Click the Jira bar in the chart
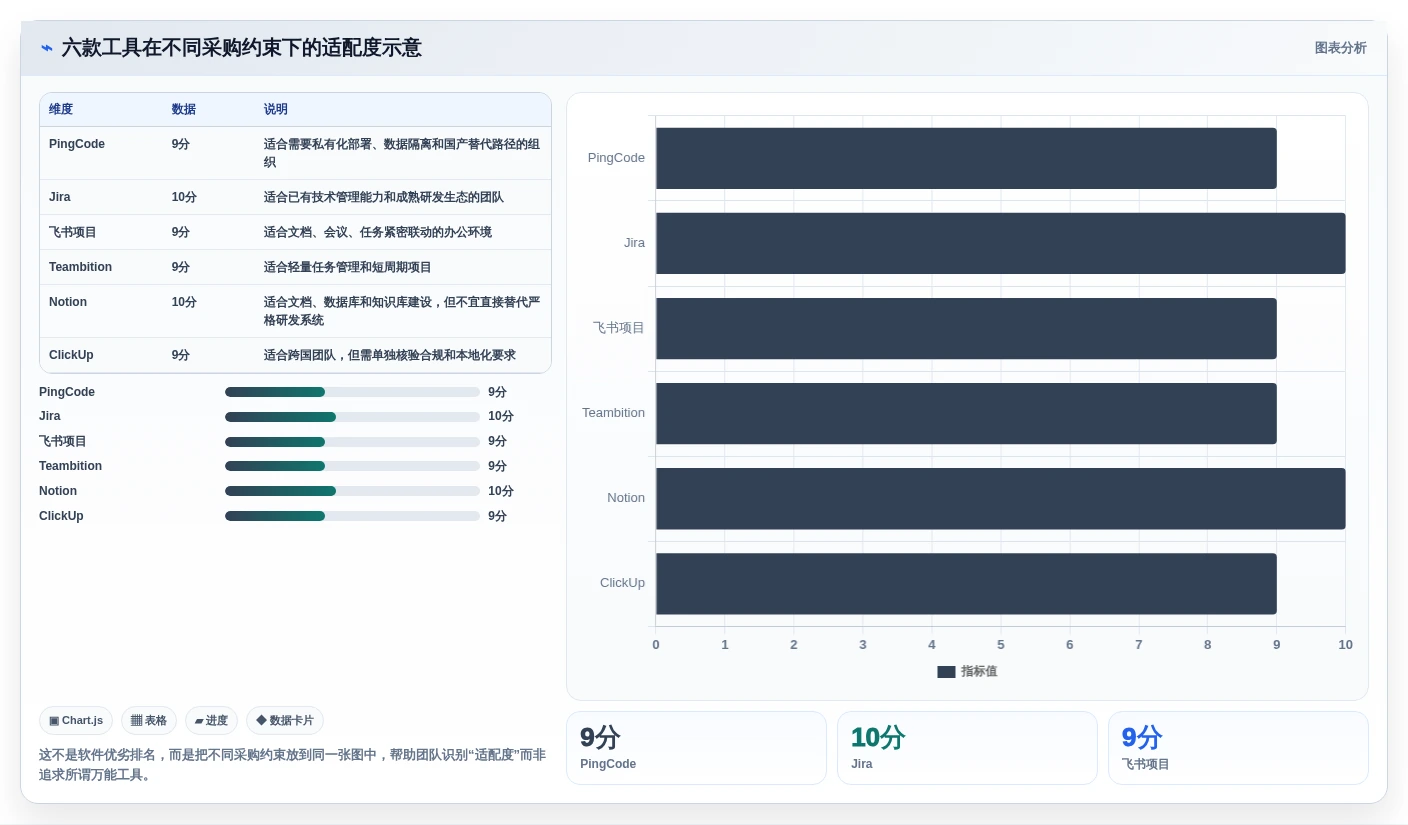The height and width of the screenshot is (825, 1408). click(x=1000, y=243)
